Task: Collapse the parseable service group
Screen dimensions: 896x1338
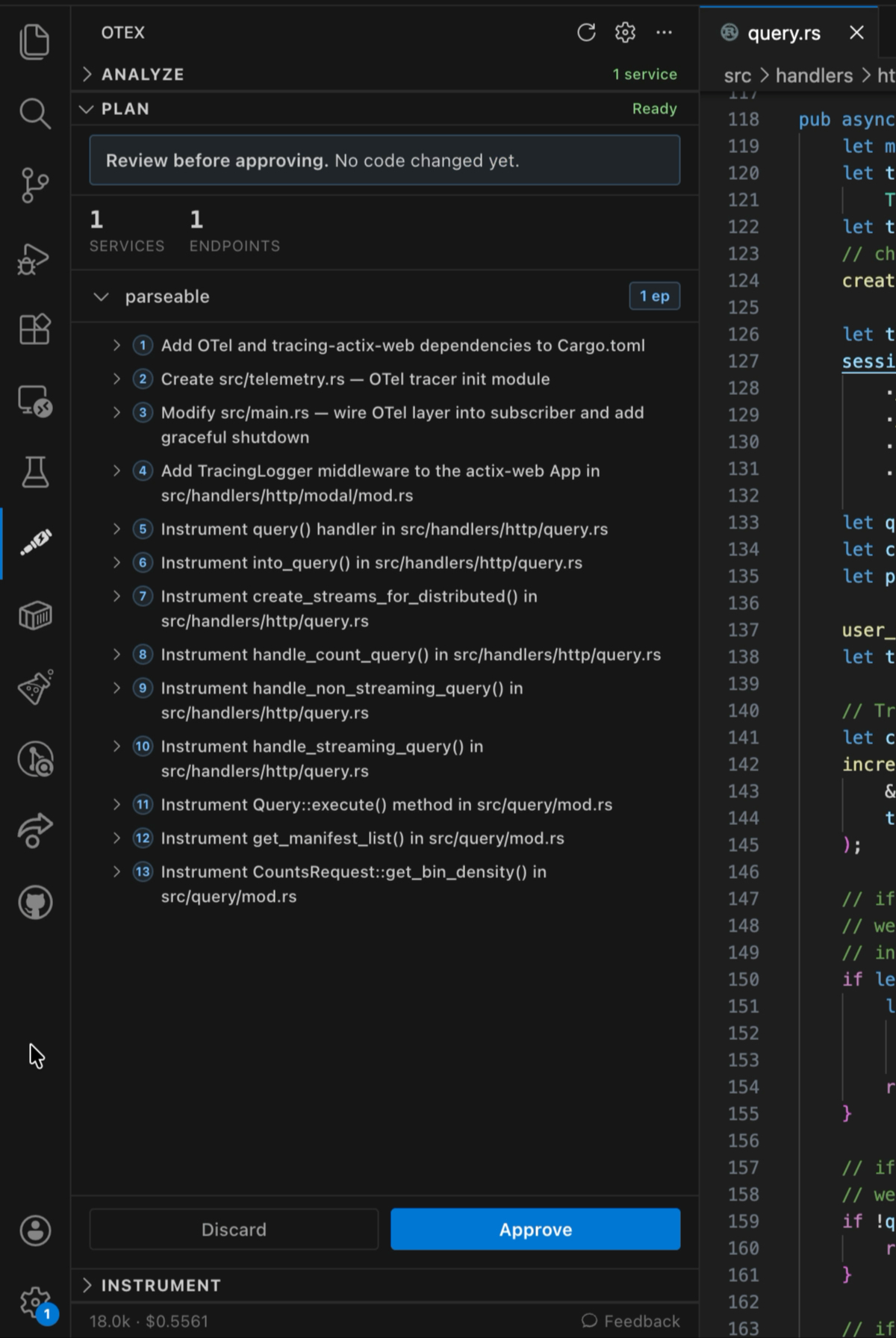Action: click(100, 296)
